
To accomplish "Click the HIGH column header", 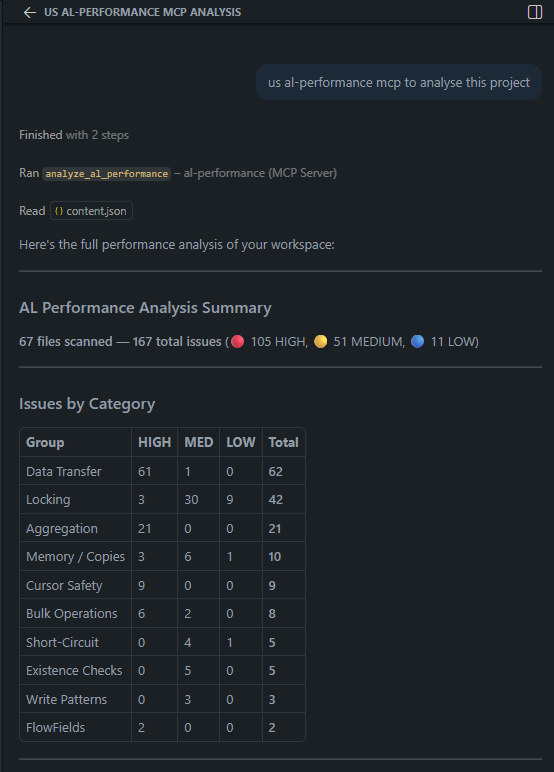I will point(155,442).
